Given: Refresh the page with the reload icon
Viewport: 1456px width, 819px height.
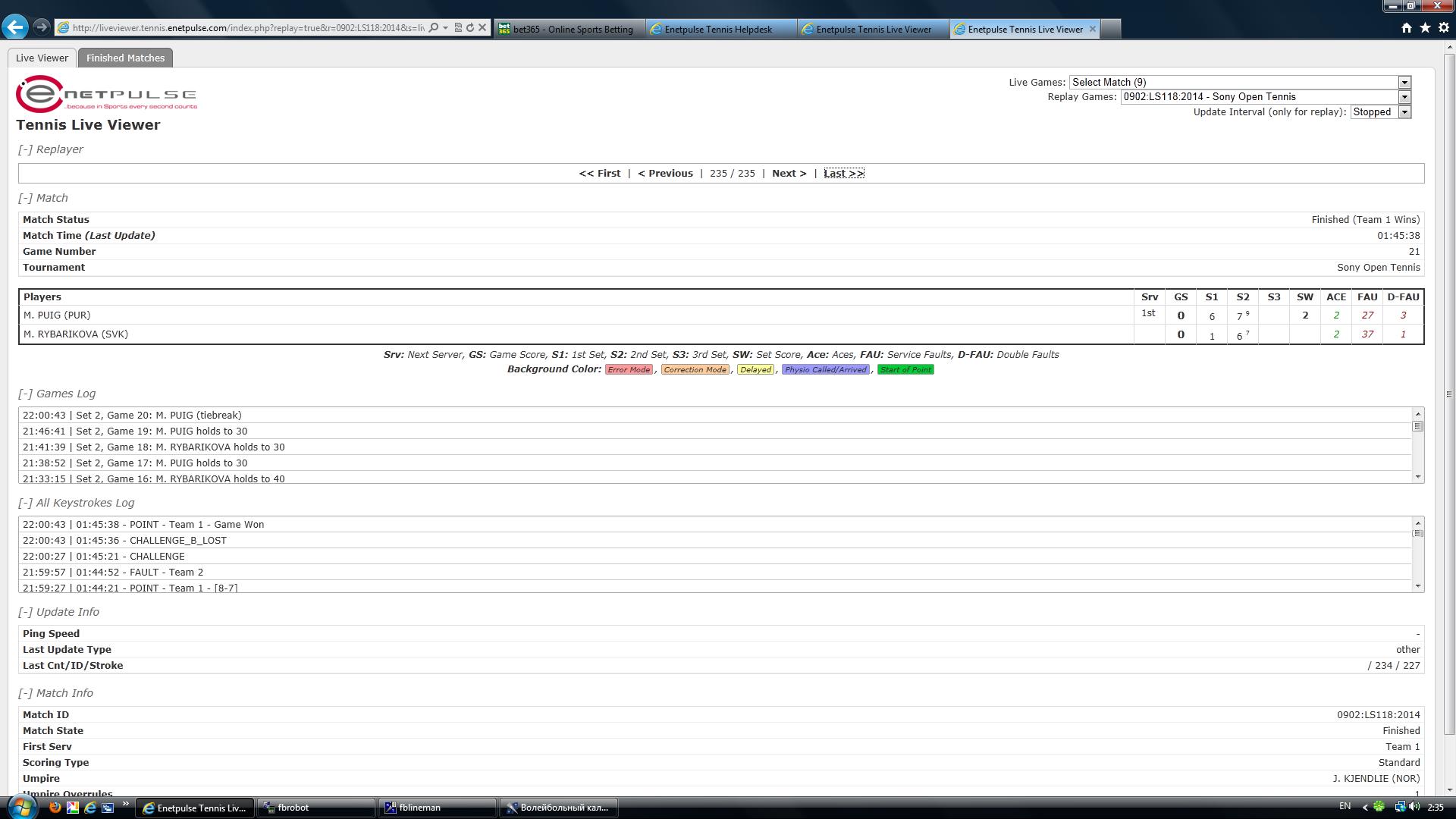Looking at the screenshot, I should click(x=470, y=28).
